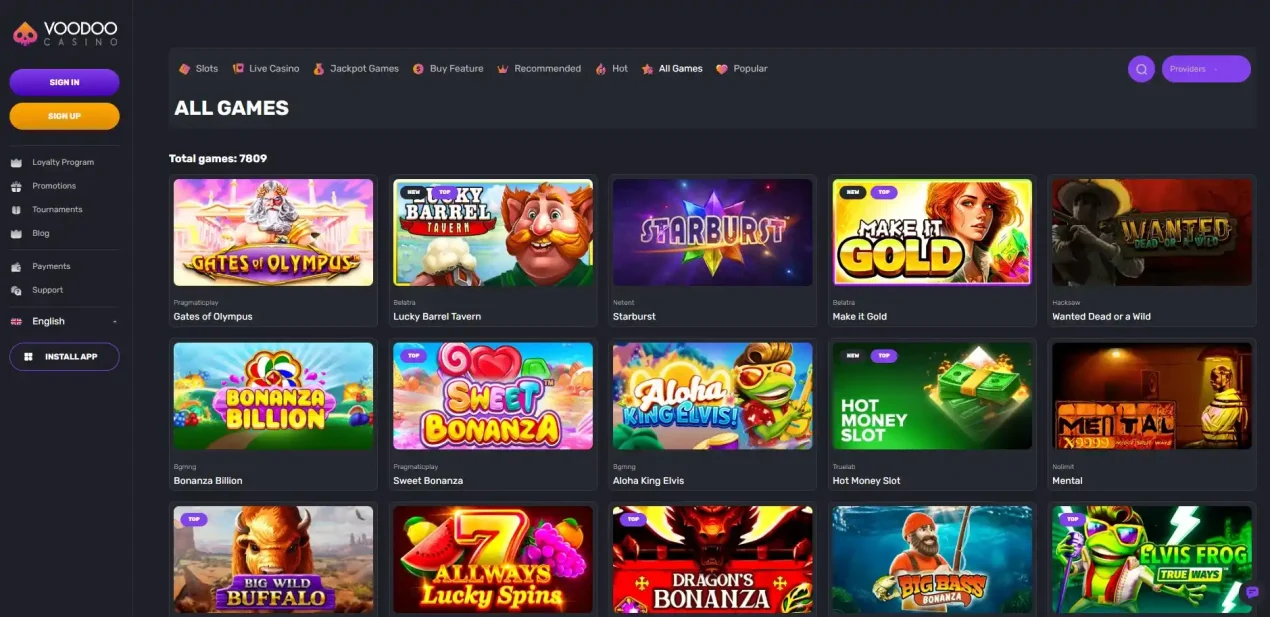
Task: Switch to the Popular tab
Action: (x=742, y=69)
